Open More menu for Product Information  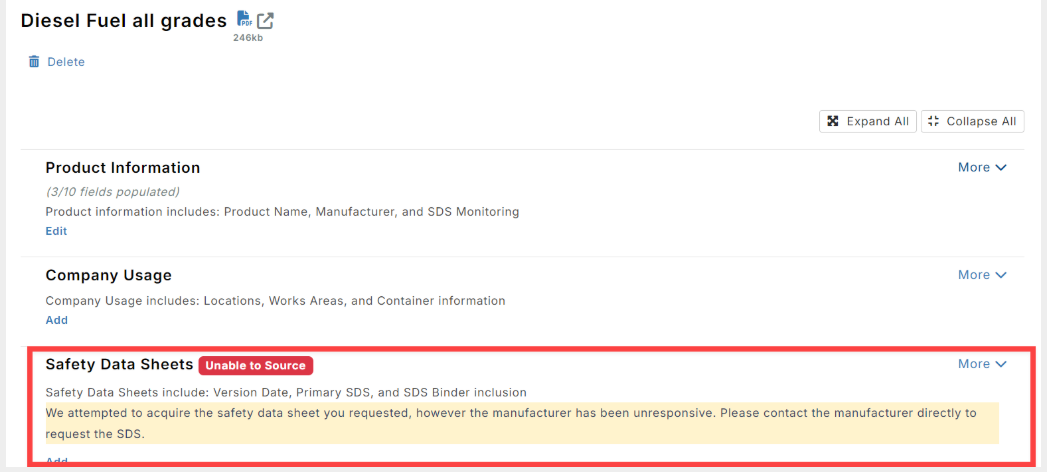click(982, 168)
